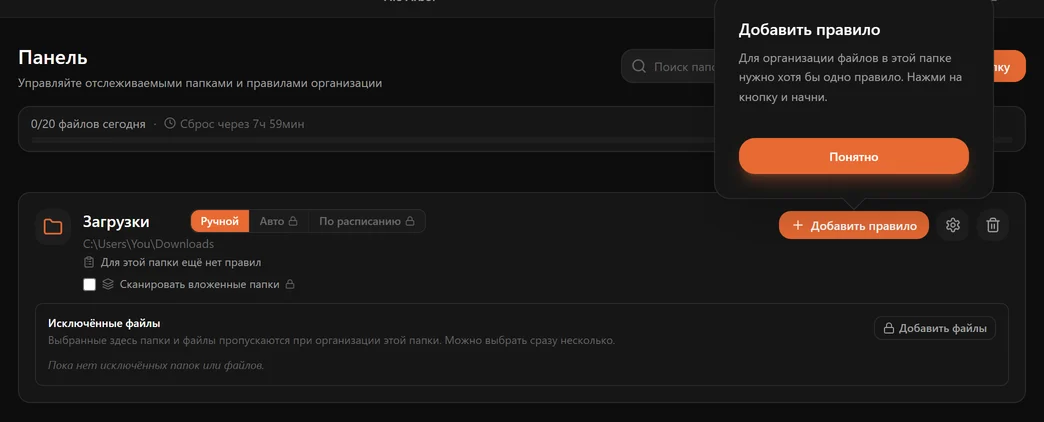Switch to the По расписанию mode tab
The height and width of the screenshot is (422, 1044).
pyautogui.click(x=367, y=221)
